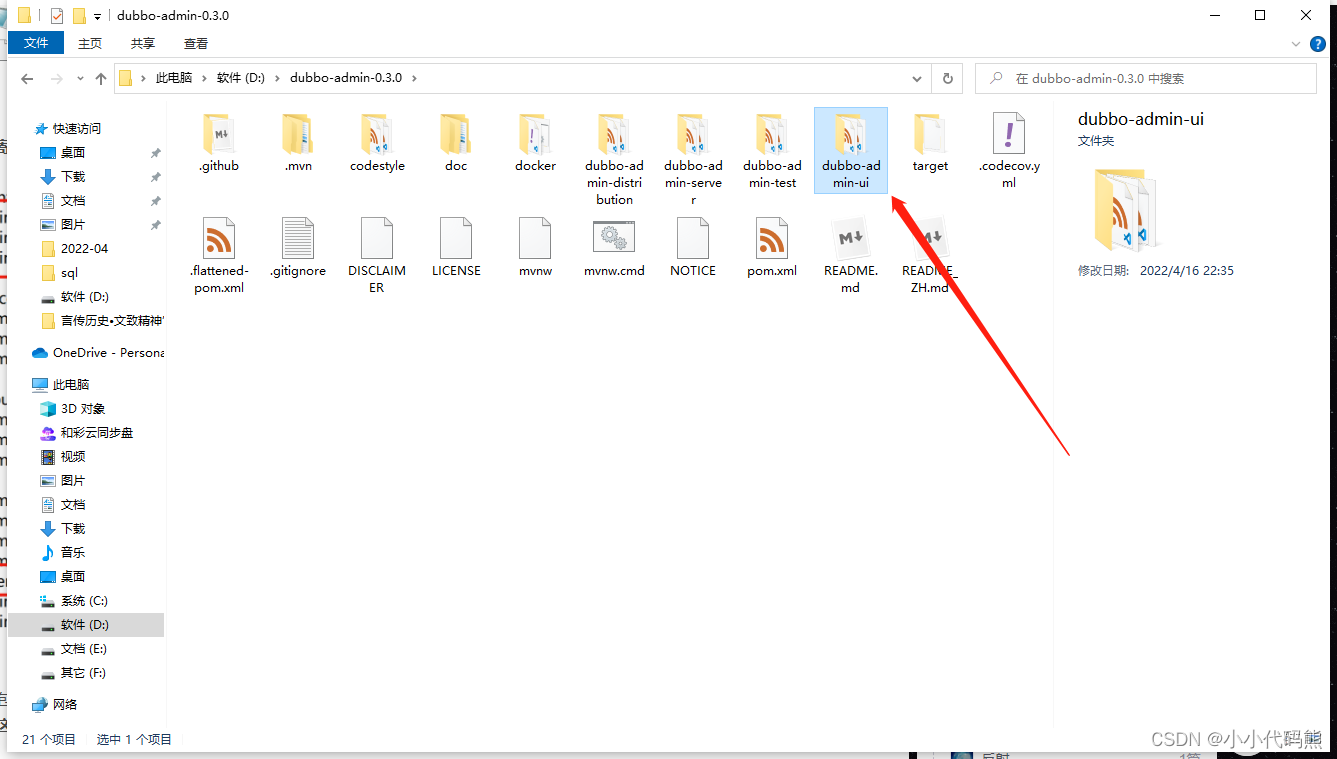
Task: Select the DISCLAIMER file
Action: pos(377,256)
